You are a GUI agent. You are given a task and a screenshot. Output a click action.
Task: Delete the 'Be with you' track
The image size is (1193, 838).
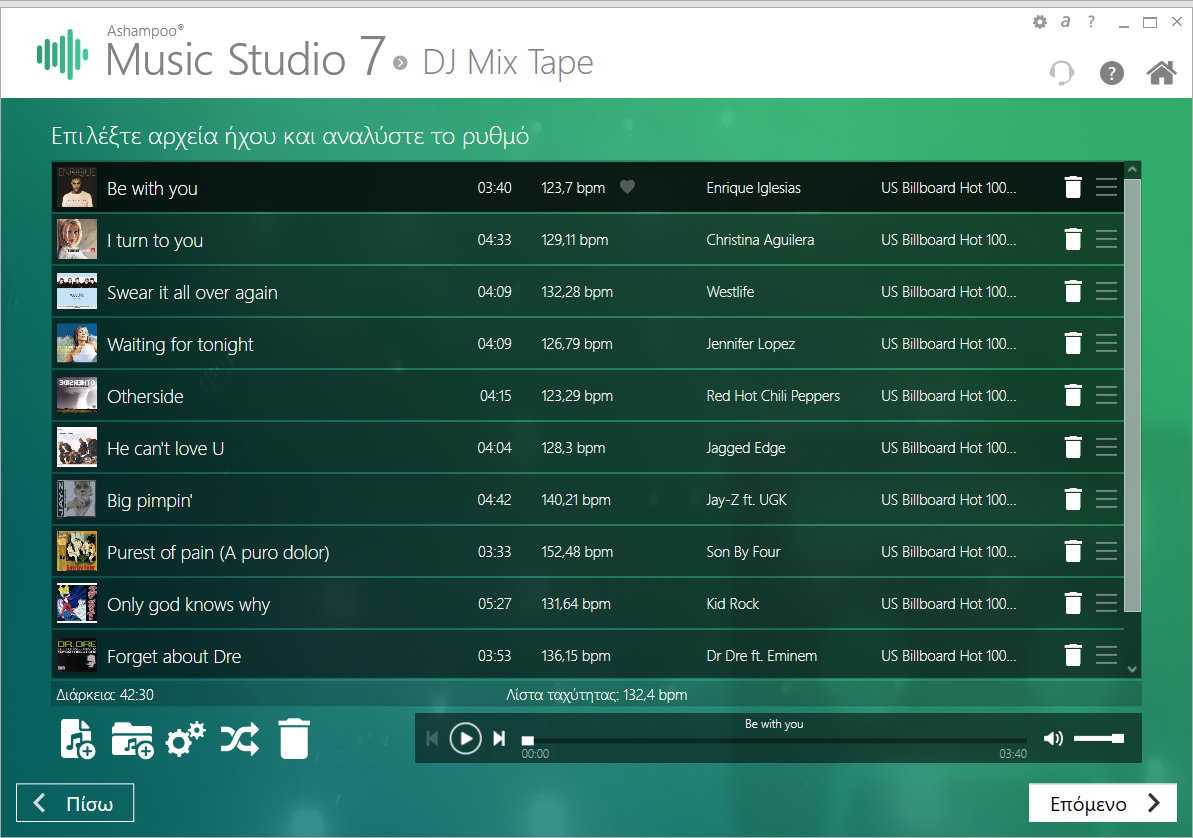tap(1073, 187)
